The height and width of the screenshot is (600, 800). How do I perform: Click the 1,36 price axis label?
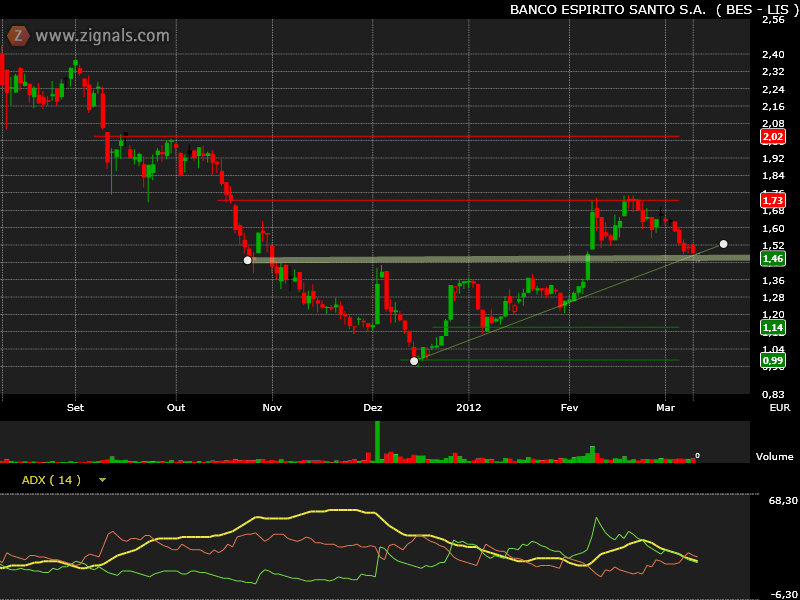pyautogui.click(x=773, y=280)
